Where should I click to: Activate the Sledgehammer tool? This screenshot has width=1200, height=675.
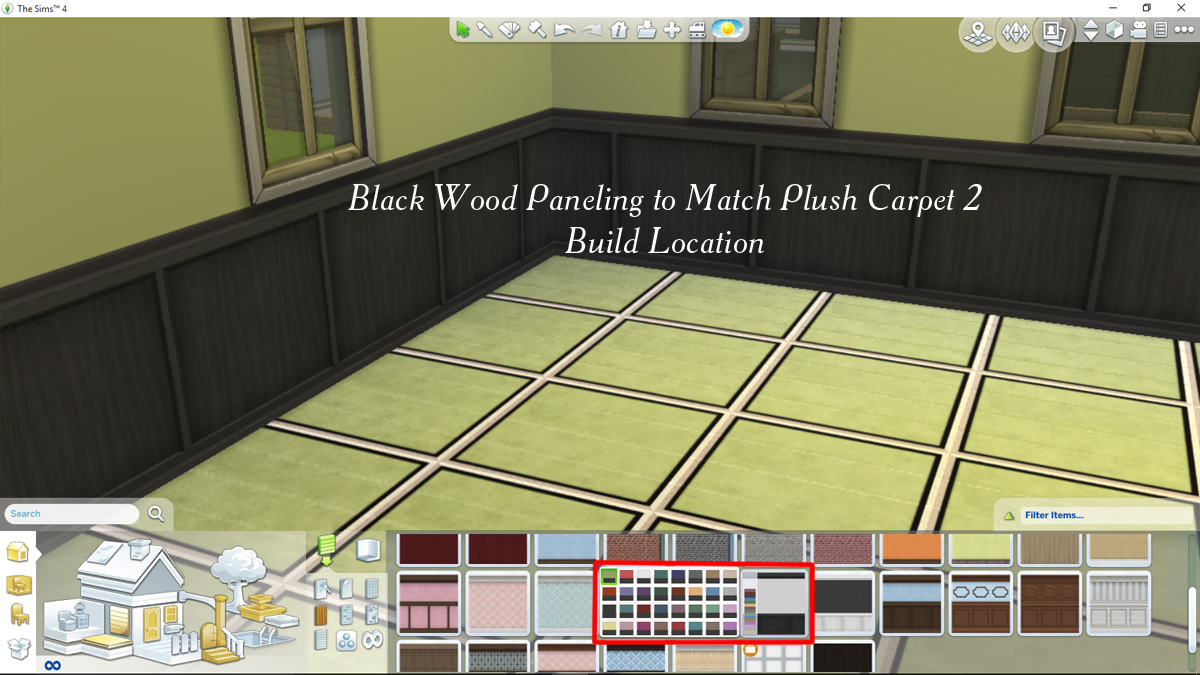537,29
